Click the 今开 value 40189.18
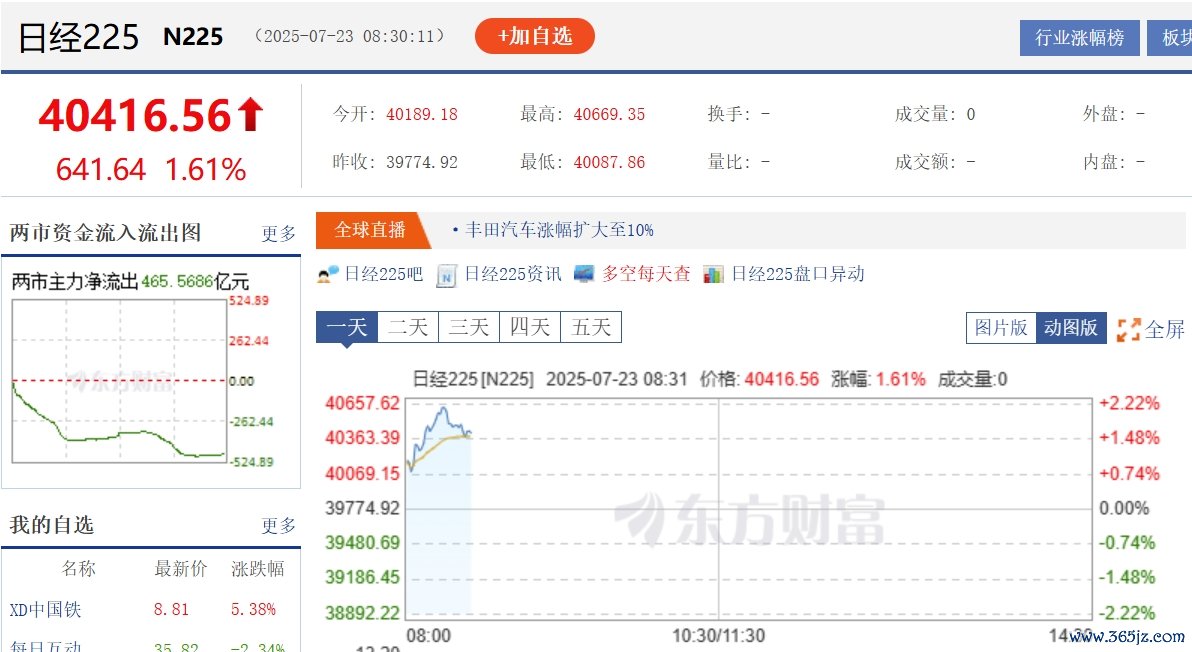 point(422,114)
